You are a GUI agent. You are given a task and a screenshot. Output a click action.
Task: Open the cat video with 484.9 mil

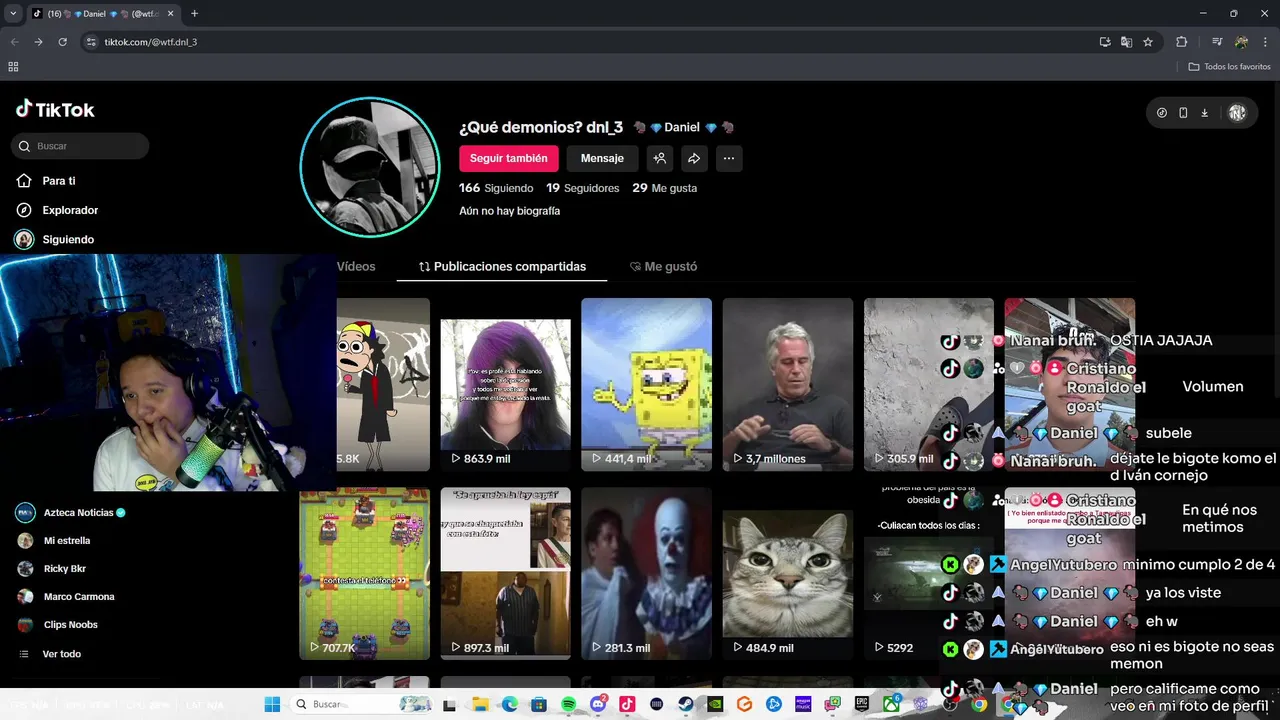tap(788, 573)
